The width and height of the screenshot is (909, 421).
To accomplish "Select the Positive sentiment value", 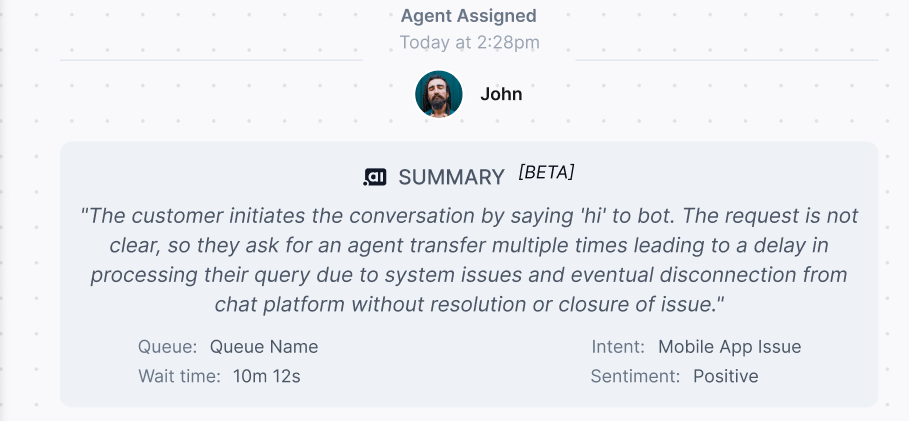I will 725,376.
